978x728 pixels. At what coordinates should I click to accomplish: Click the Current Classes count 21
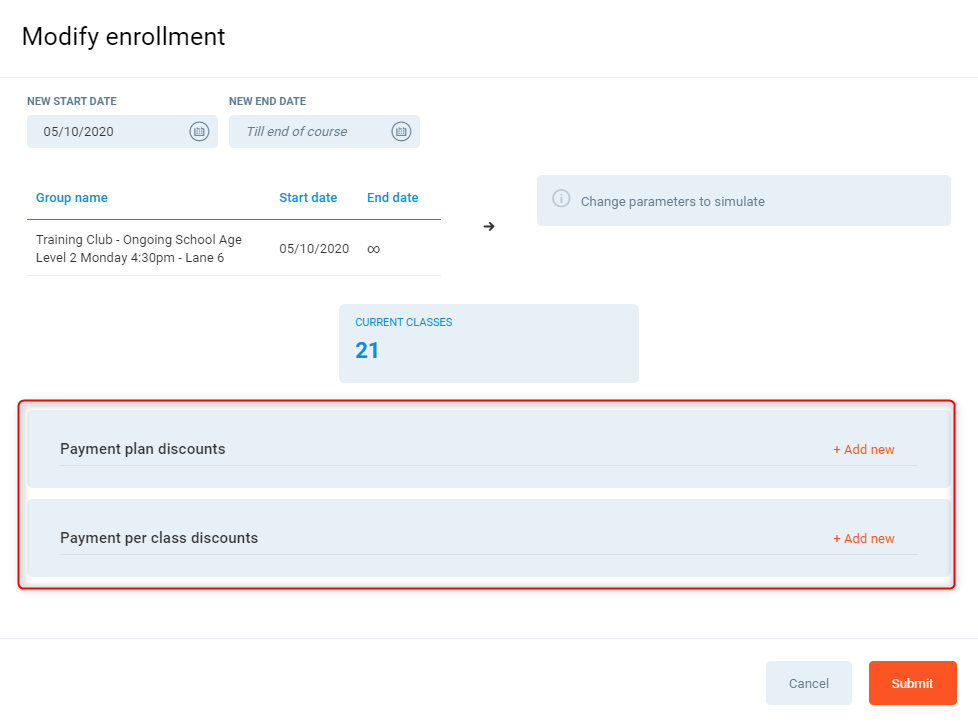click(x=367, y=350)
